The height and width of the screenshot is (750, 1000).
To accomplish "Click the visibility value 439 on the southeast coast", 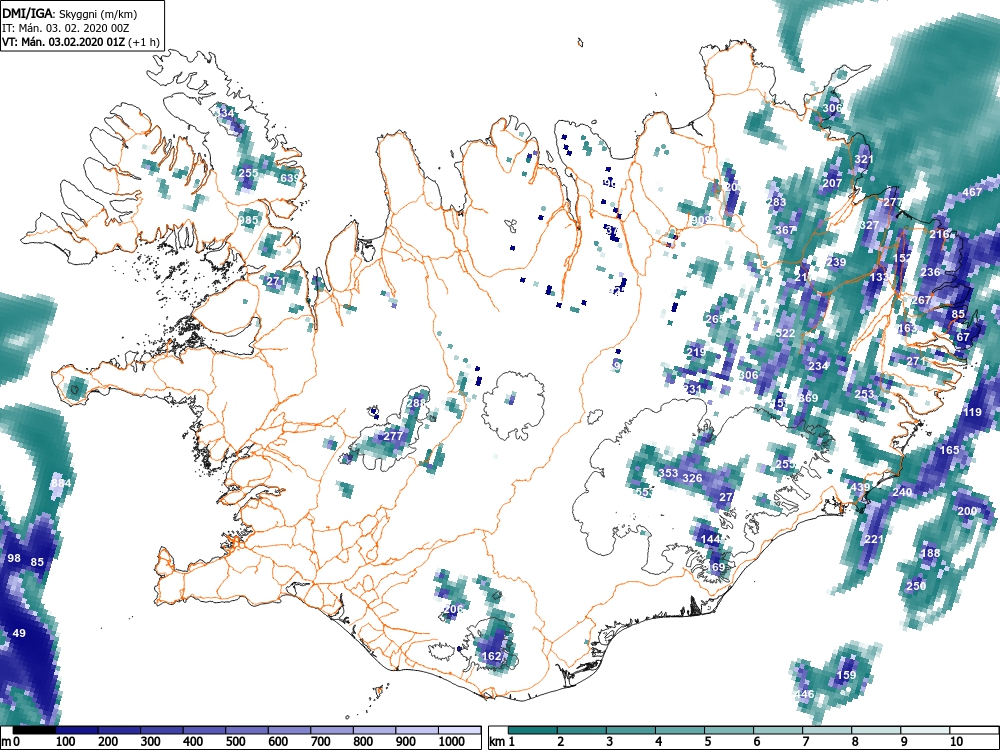I will pyautogui.click(x=860, y=487).
